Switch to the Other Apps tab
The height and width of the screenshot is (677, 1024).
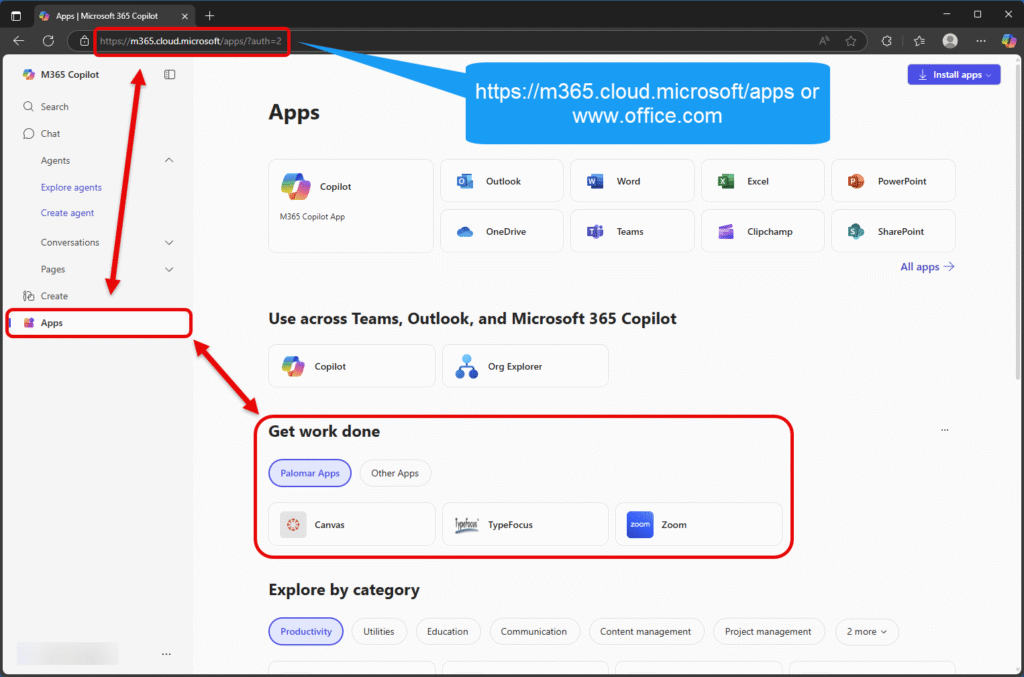coord(394,473)
